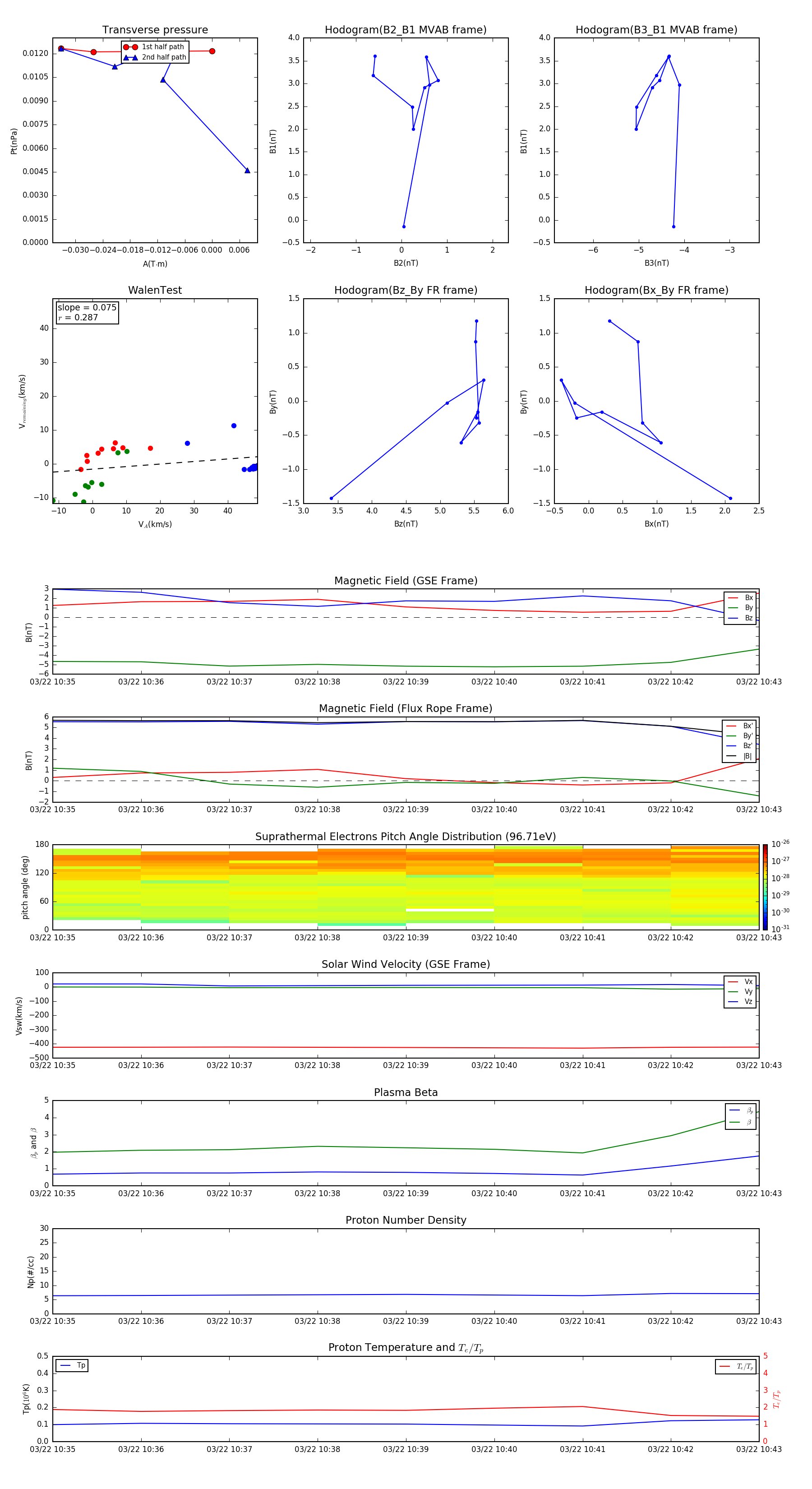
Task: Click the rightmost red circle in Transverse pressure
Action: pos(212,51)
